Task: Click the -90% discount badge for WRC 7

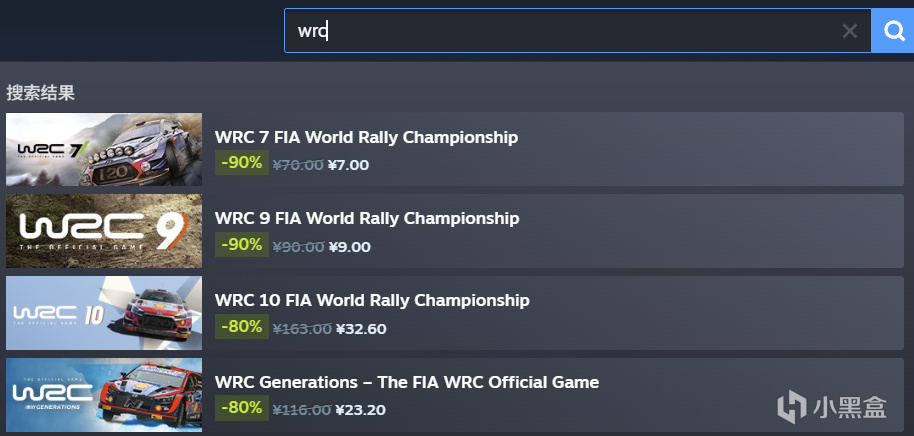Action: coord(242,163)
